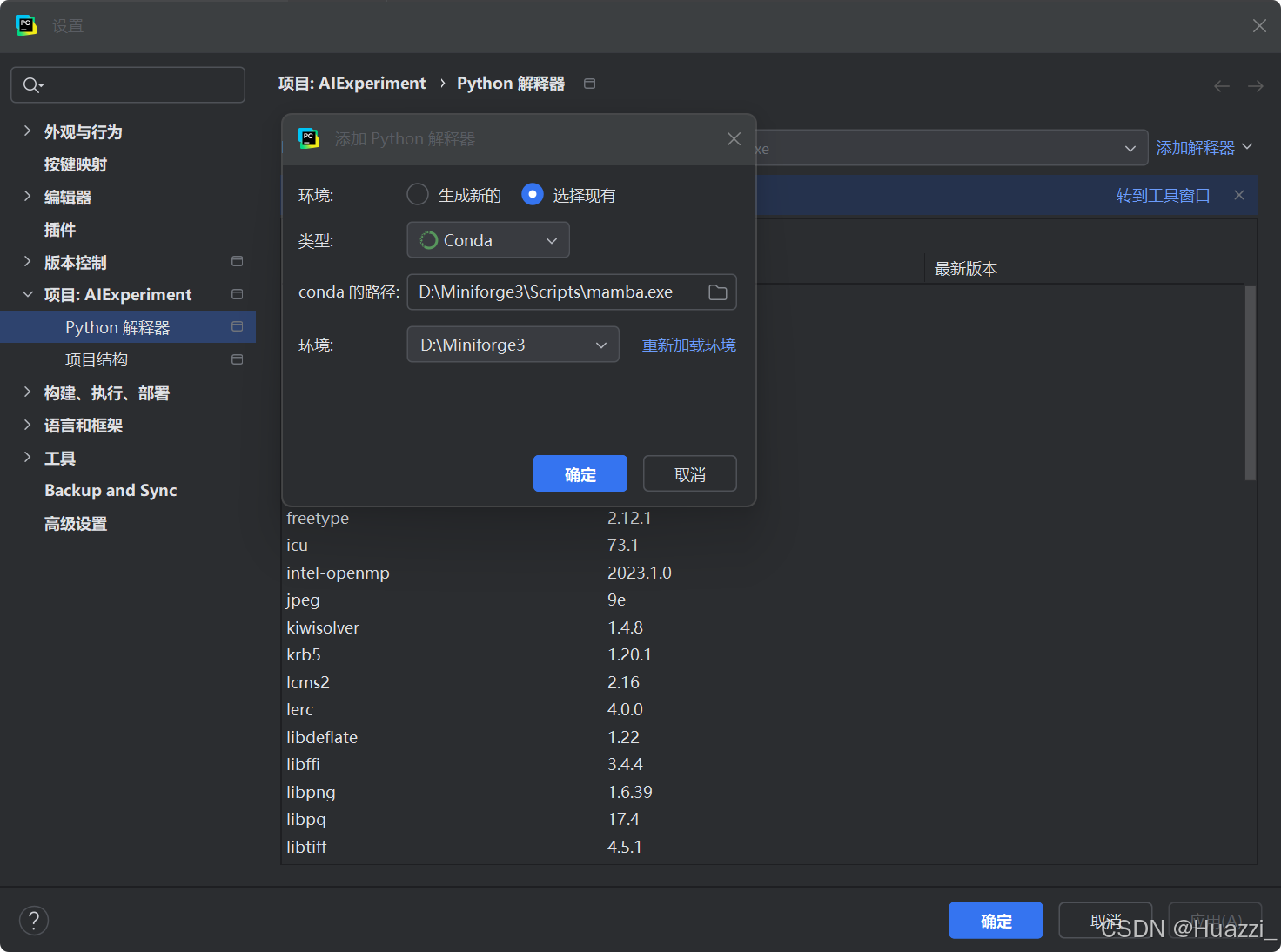This screenshot has width=1281, height=952.
Task: Select the 选择现有 radio button
Action: click(x=533, y=194)
